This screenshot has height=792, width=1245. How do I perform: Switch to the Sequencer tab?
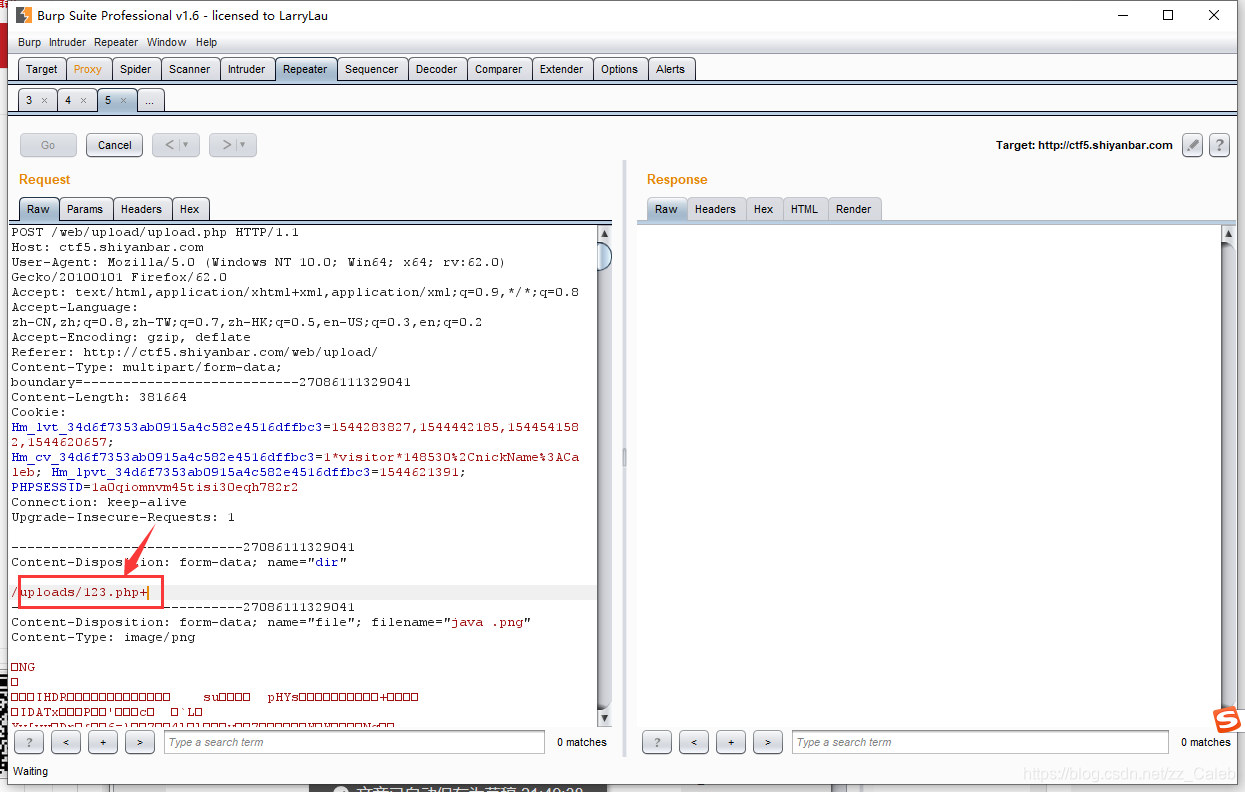point(372,69)
